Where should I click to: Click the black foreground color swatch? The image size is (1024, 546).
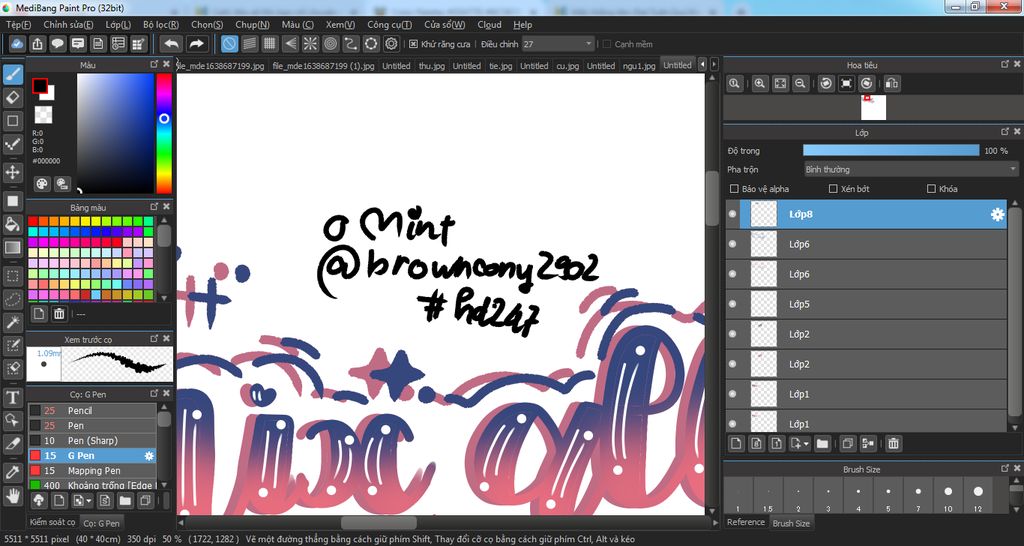pyautogui.click(x=40, y=86)
